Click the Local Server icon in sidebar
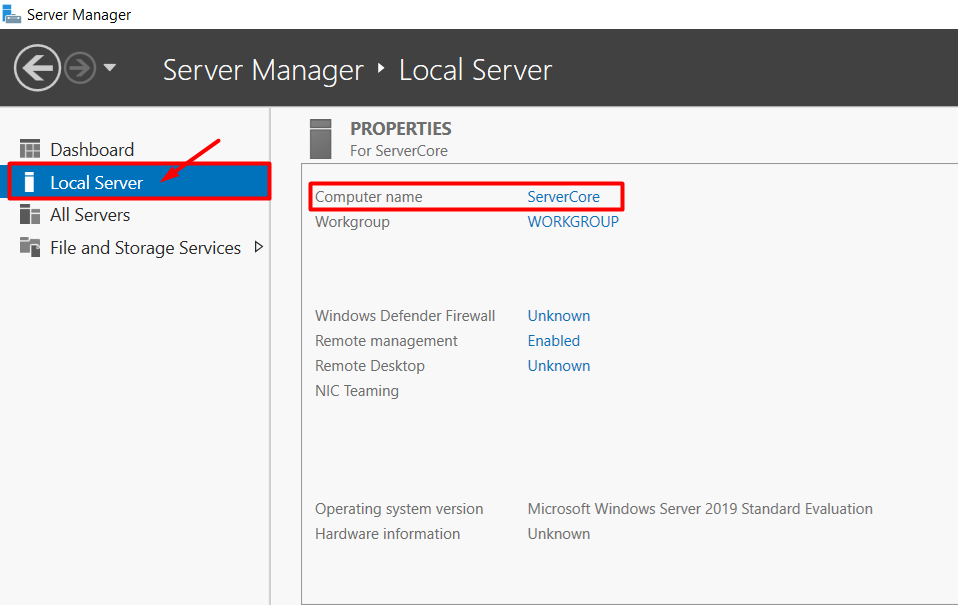The height and width of the screenshot is (605, 958). click(29, 182)
